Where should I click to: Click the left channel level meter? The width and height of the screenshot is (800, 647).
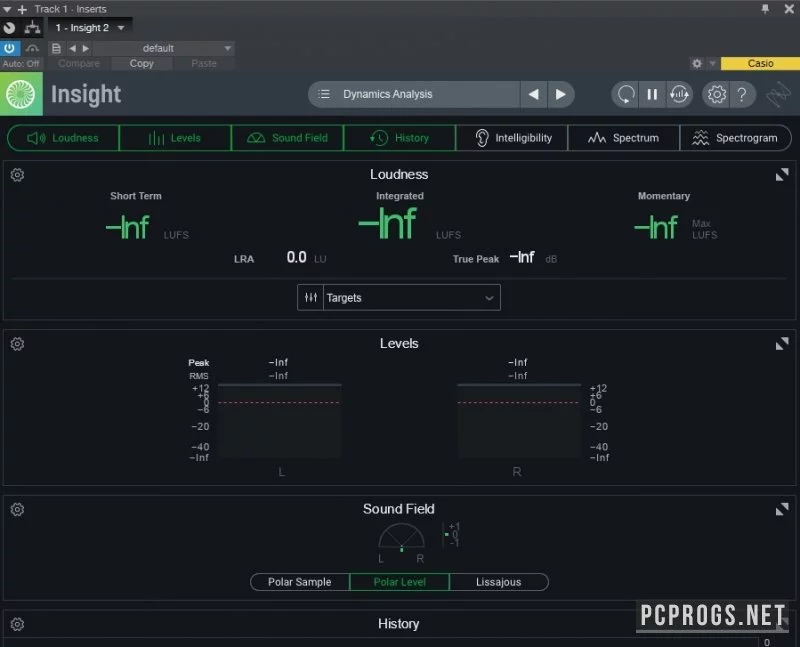280,421
